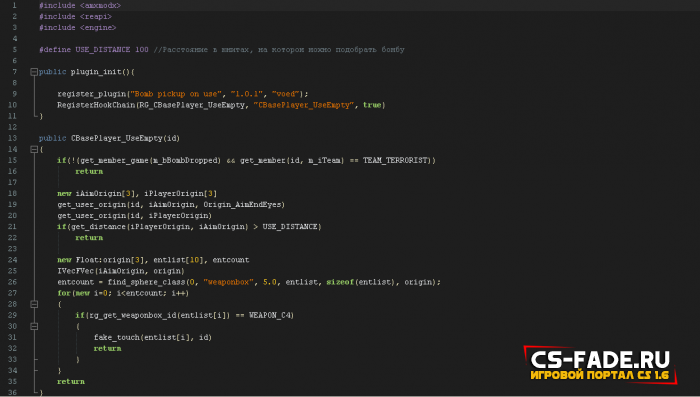The image size is (700, 397).
Task: Click the '#include <reapi>' line
Action: point(75,17)
